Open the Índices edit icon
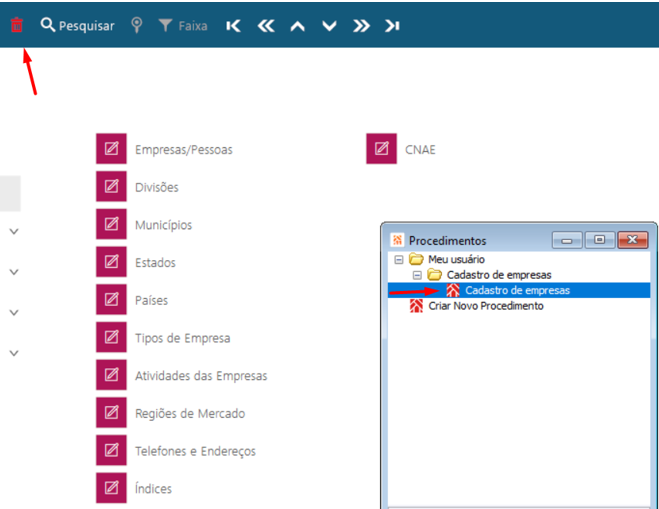The width and height of the screenshot is (659, 509). 111,488
